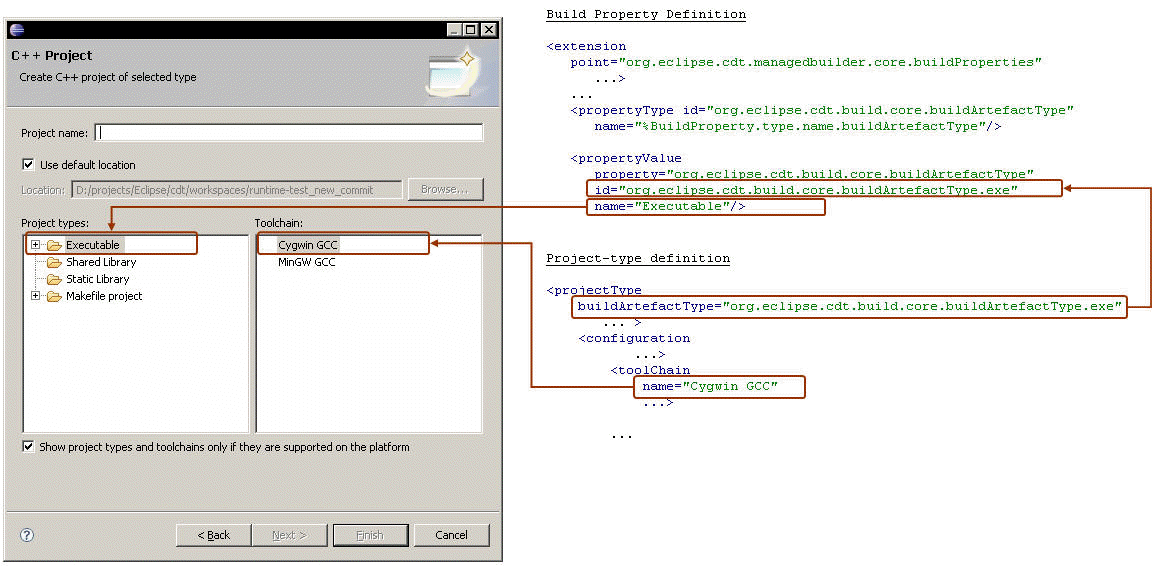This screenshot has width=1157, height=566.
Task: Click the Finish button
Action: coord(370,535)
